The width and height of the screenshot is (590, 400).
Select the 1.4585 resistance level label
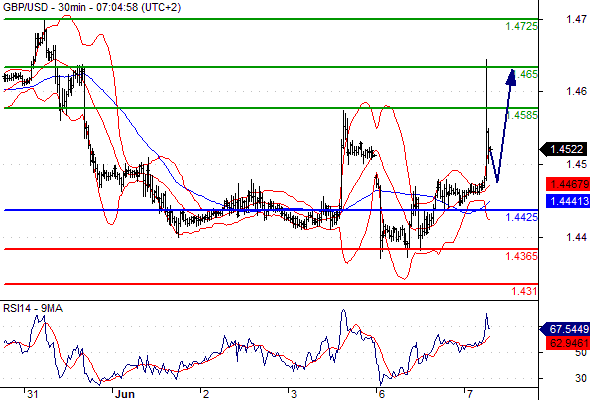522,115
